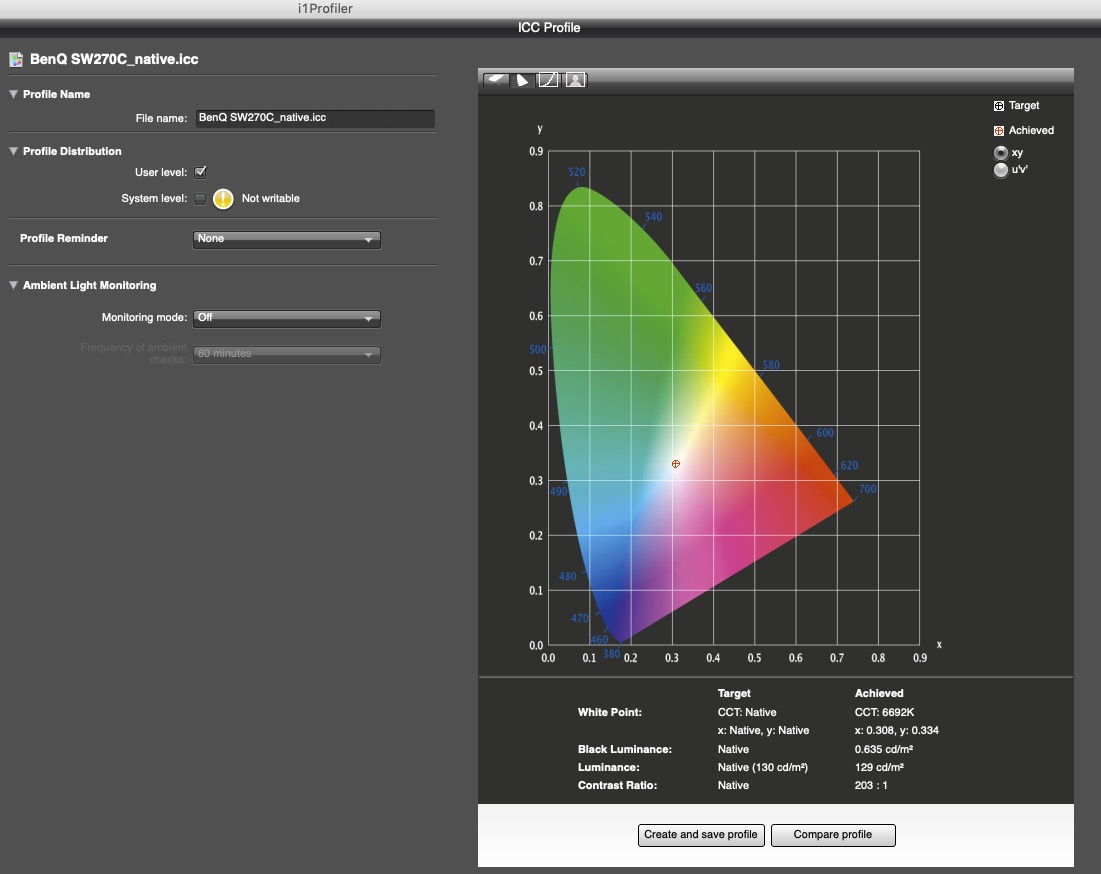Click the ICC profile file icon beside title
Screen dimensions: 1101x874
[16, 60]
